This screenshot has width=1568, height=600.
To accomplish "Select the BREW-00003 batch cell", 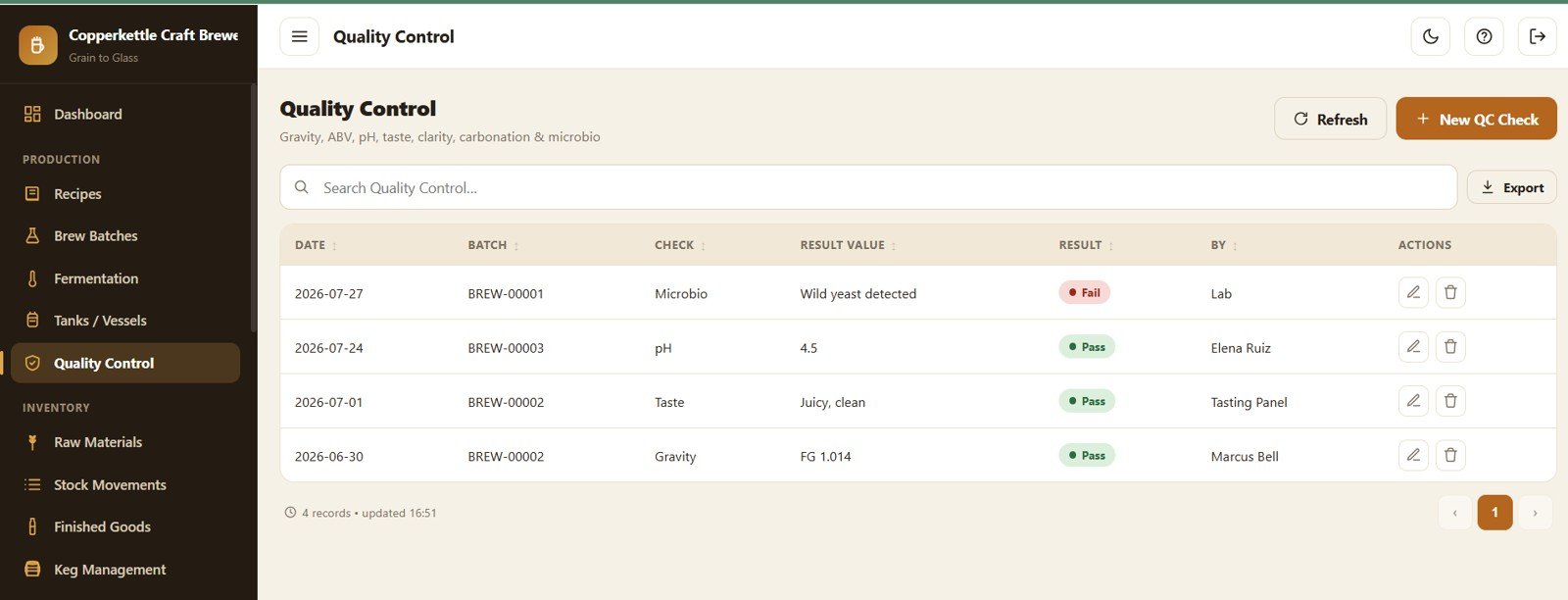I will (x=506, y=348).
